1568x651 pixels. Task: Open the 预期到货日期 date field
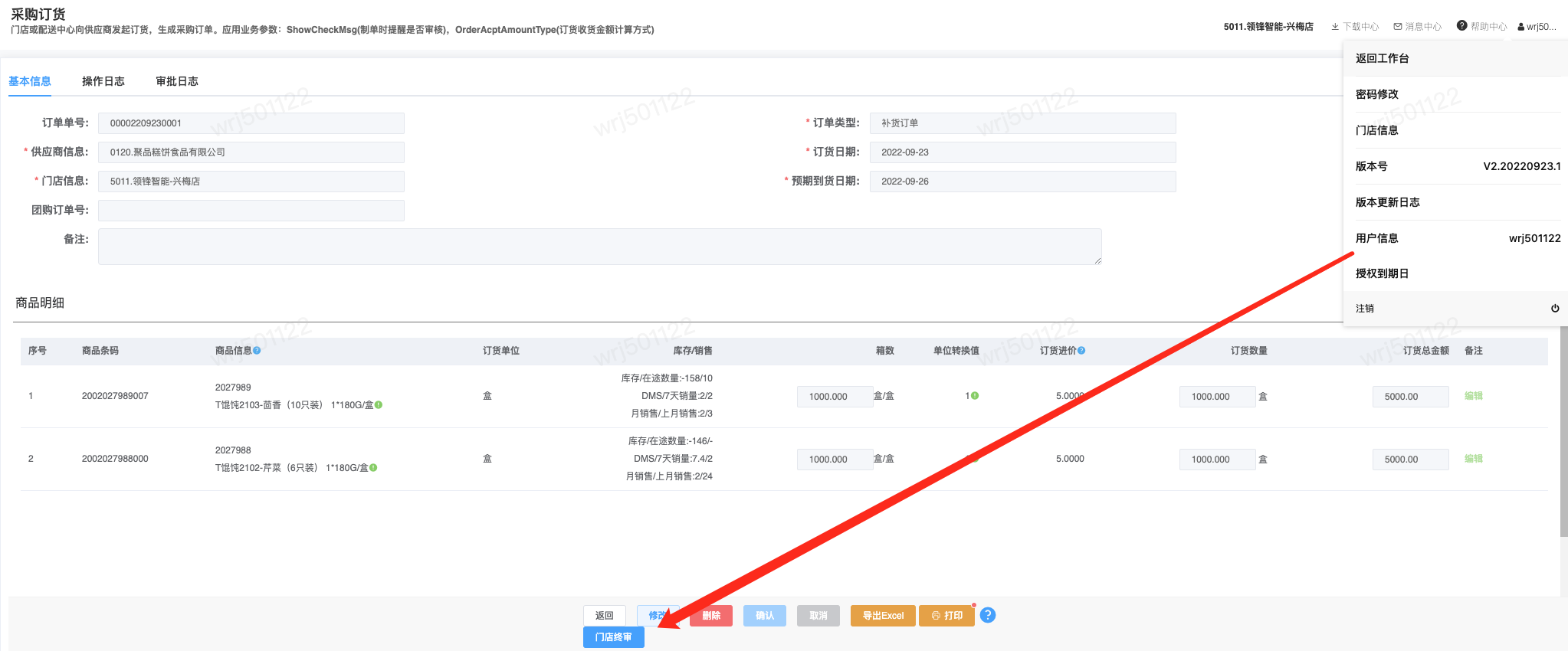(x=1023, y=182)
